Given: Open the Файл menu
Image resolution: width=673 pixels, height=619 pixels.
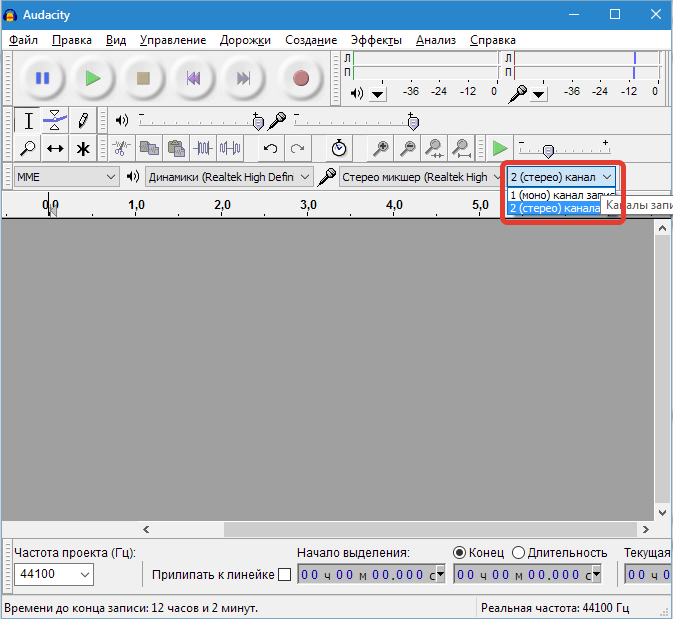Looking at the screenshot, I should point(23,40).
